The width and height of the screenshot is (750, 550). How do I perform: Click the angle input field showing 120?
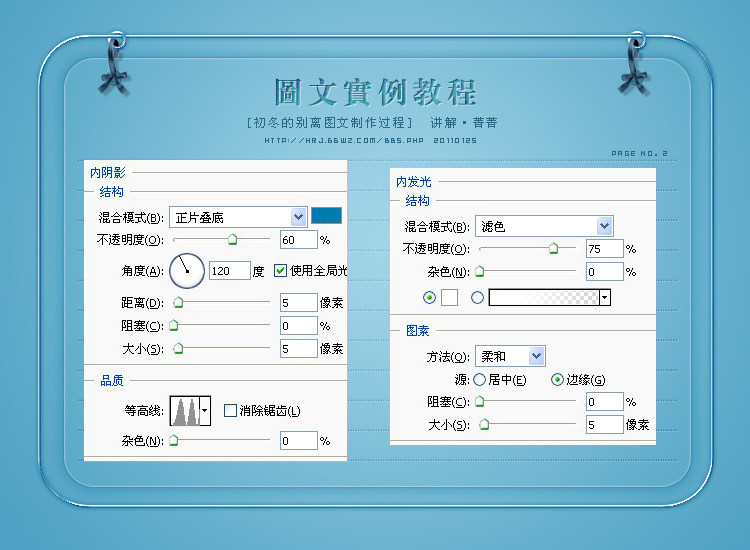(230, 271)
